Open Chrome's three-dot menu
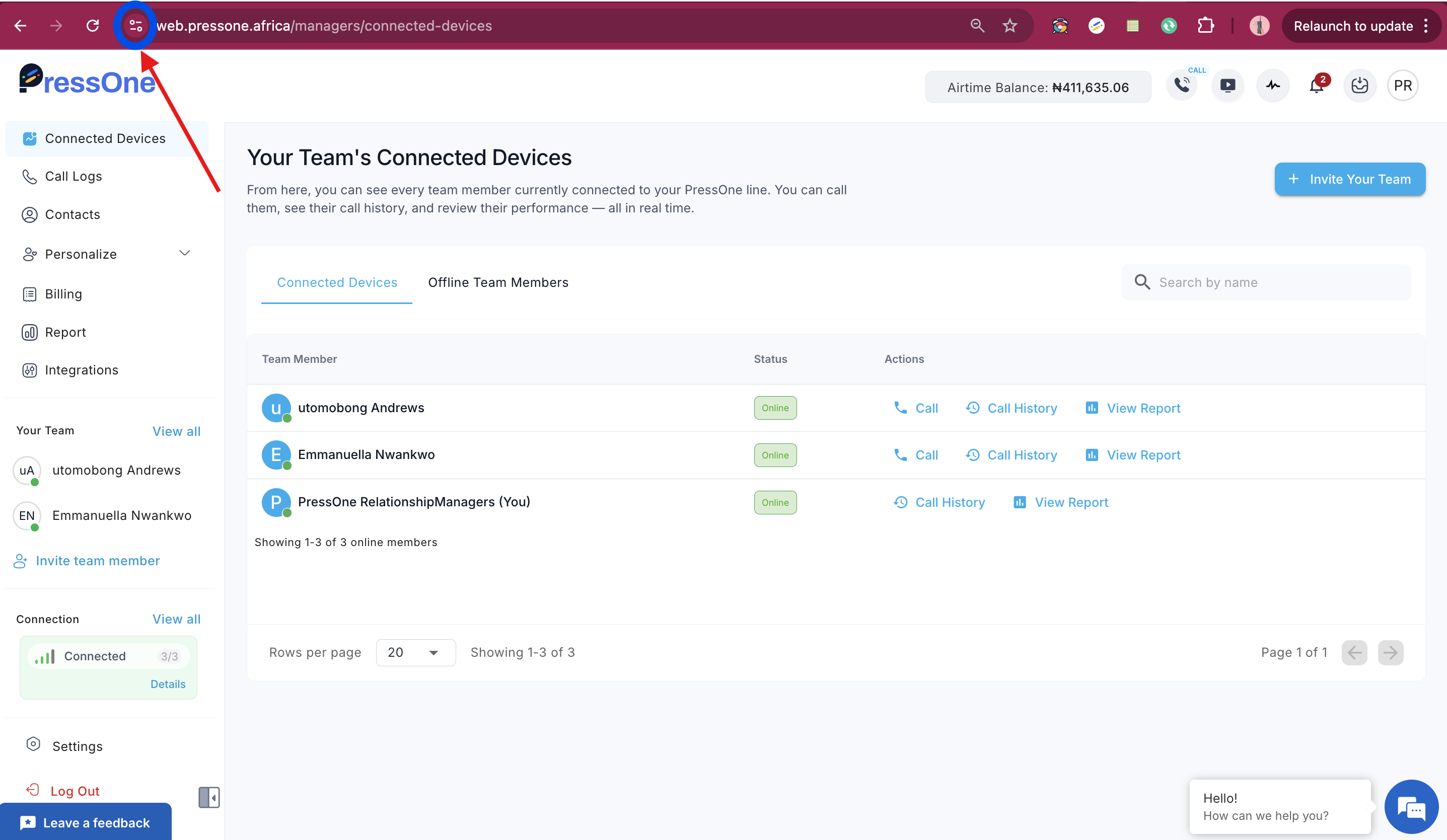Image resolution: width=1447 pixels, height=840 pixels. (1426, 26)
